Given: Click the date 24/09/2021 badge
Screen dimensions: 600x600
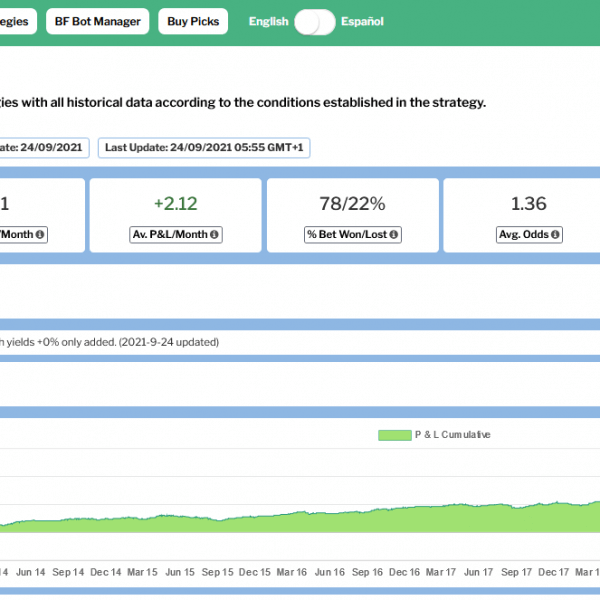Looking at the screenshot, I should pos(44,148).
